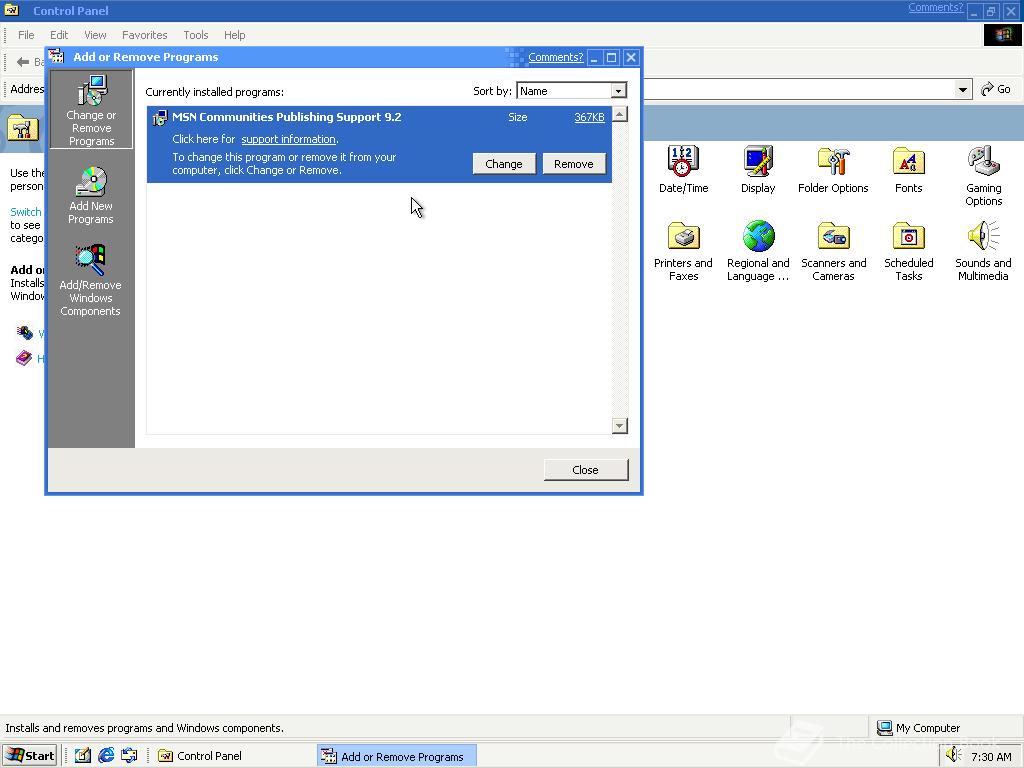Open the support information link
Image resolution: width=1024 pixels, height=768 pixels.
click(288, 139)
